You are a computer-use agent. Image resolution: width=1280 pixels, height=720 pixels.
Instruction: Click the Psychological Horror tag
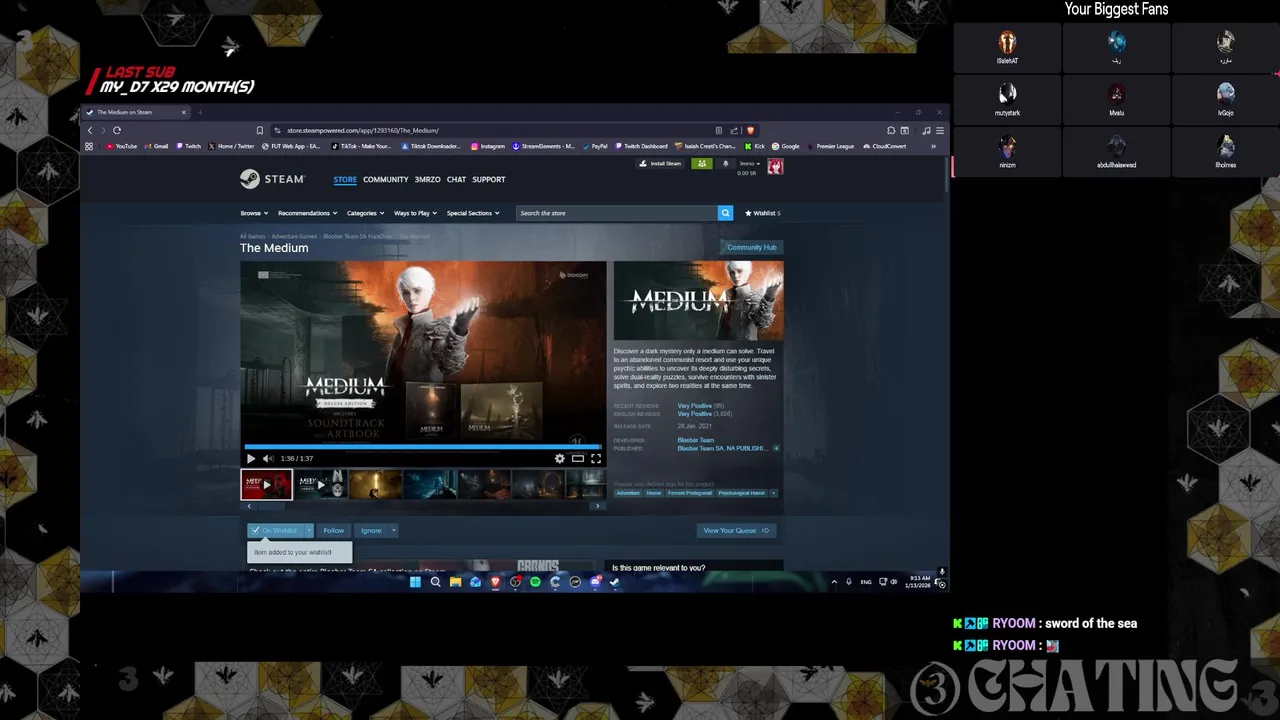741,493
